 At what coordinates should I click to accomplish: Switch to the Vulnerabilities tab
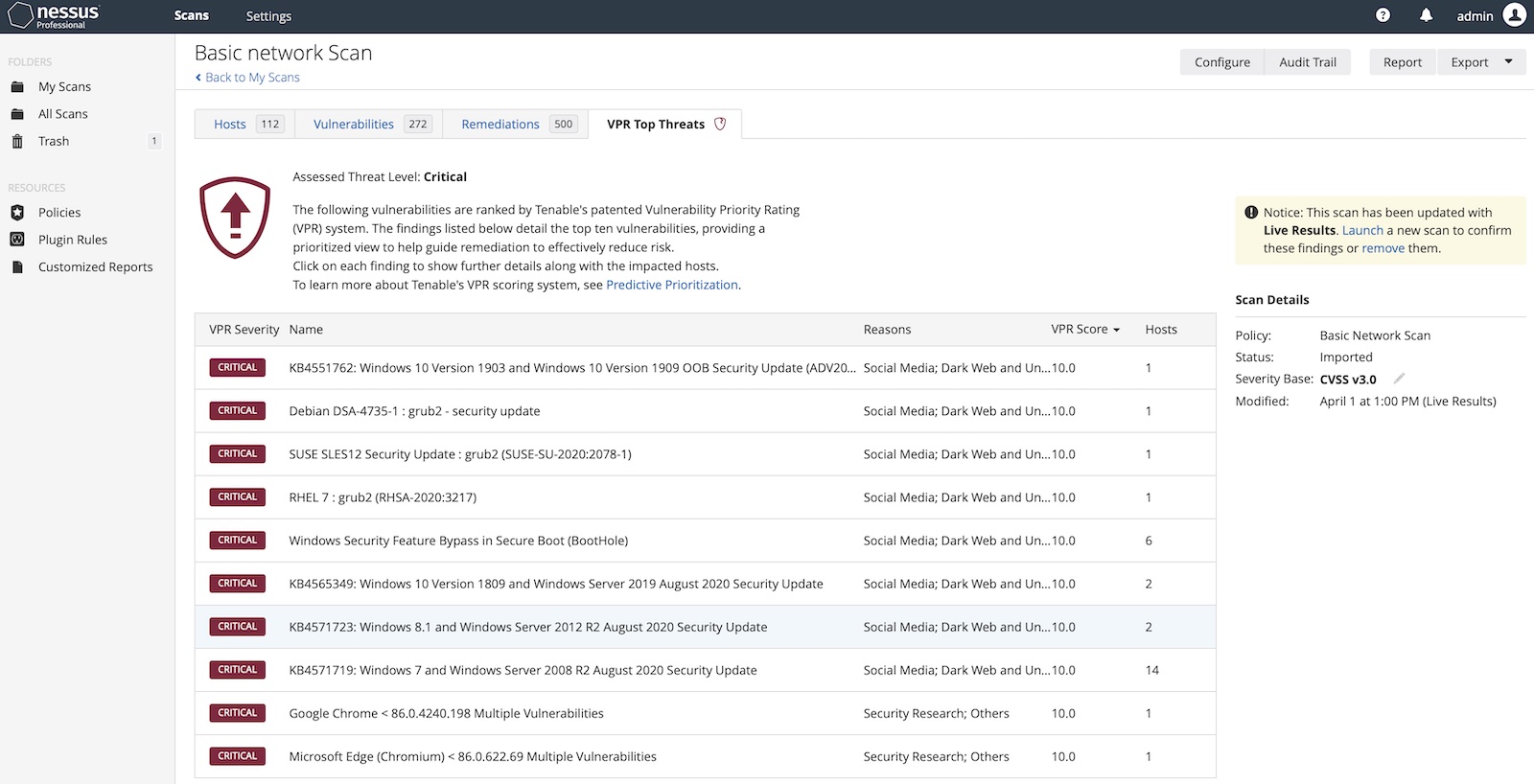[x=354, y=125]
